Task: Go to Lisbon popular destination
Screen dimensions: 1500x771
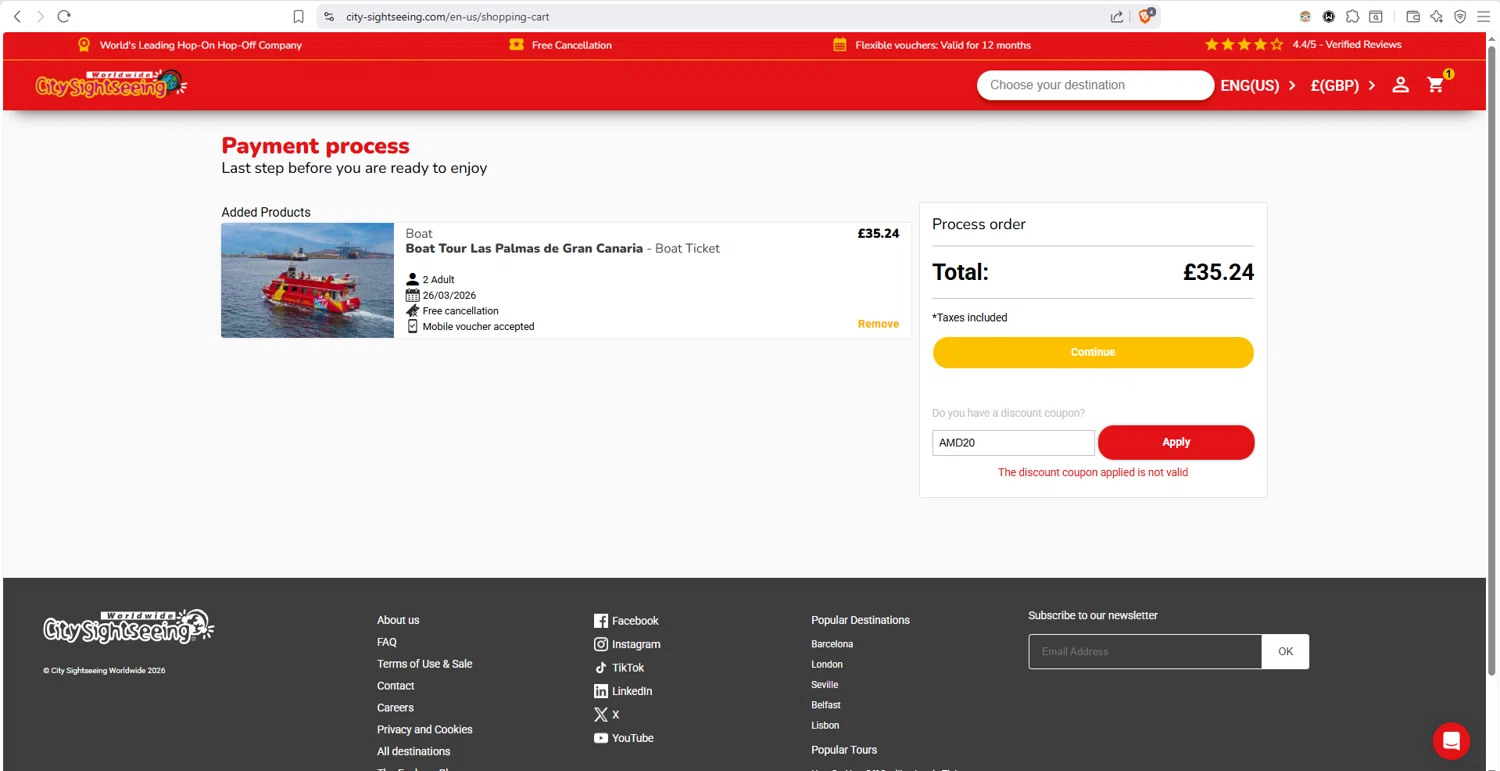Action: click(x=825, y=726)
